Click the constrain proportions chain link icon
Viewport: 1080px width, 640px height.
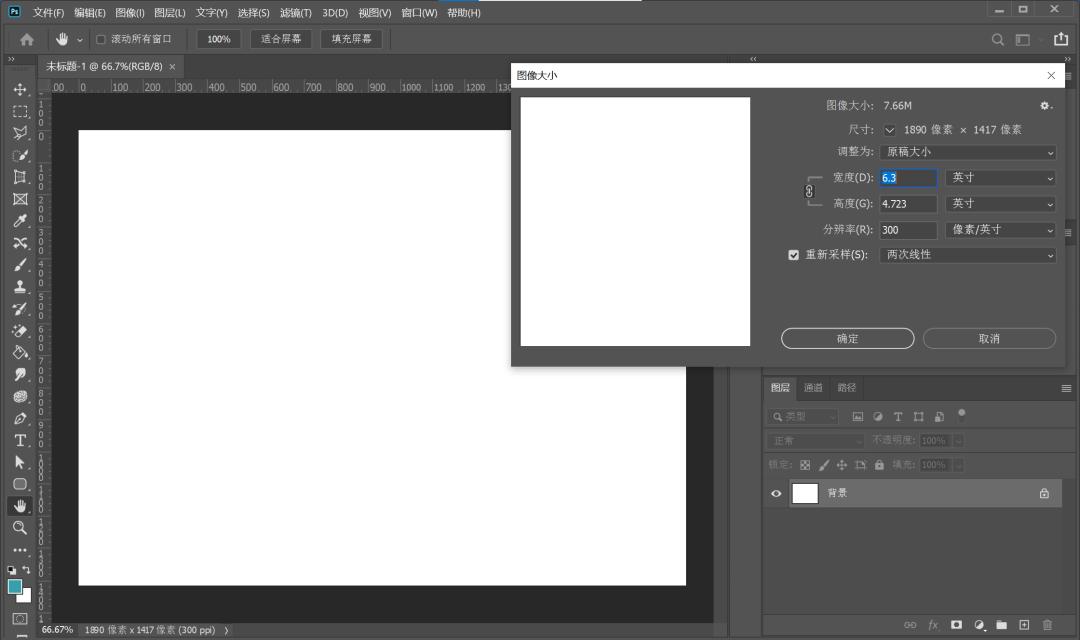(x=809, y=191)
